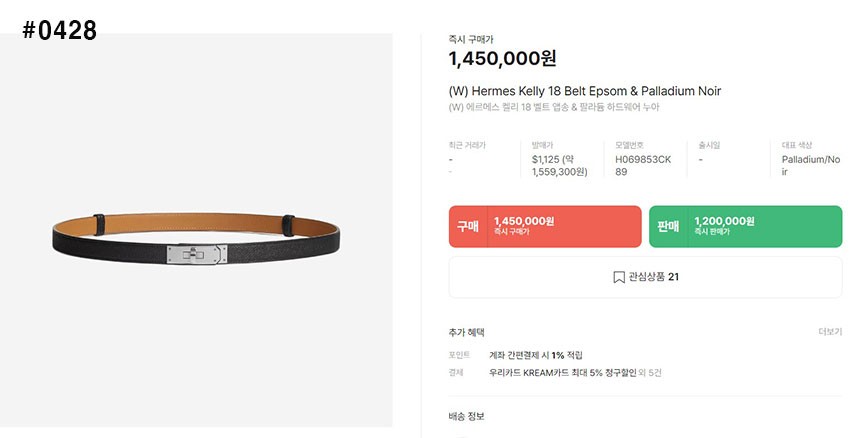This screenshot has height=438, width=860.
Task: Click the English title Hermes Kelly 18 Belt
Action: coord(585,91)
